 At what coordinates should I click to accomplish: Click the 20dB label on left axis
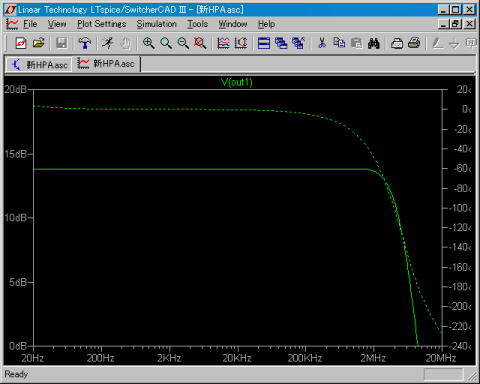point(16,89)
